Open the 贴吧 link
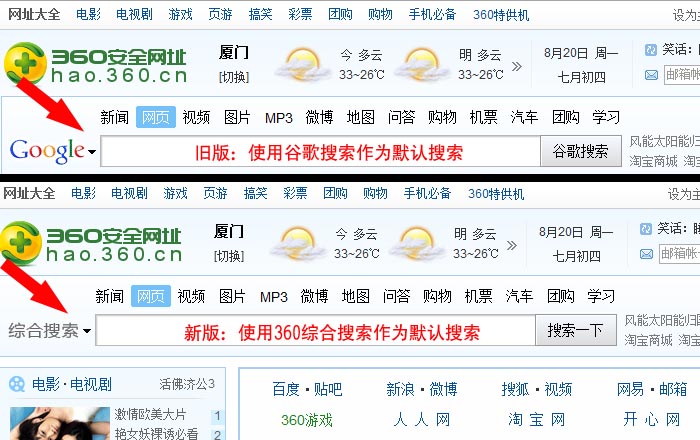700x440 pixels. (x=328, y=389)
